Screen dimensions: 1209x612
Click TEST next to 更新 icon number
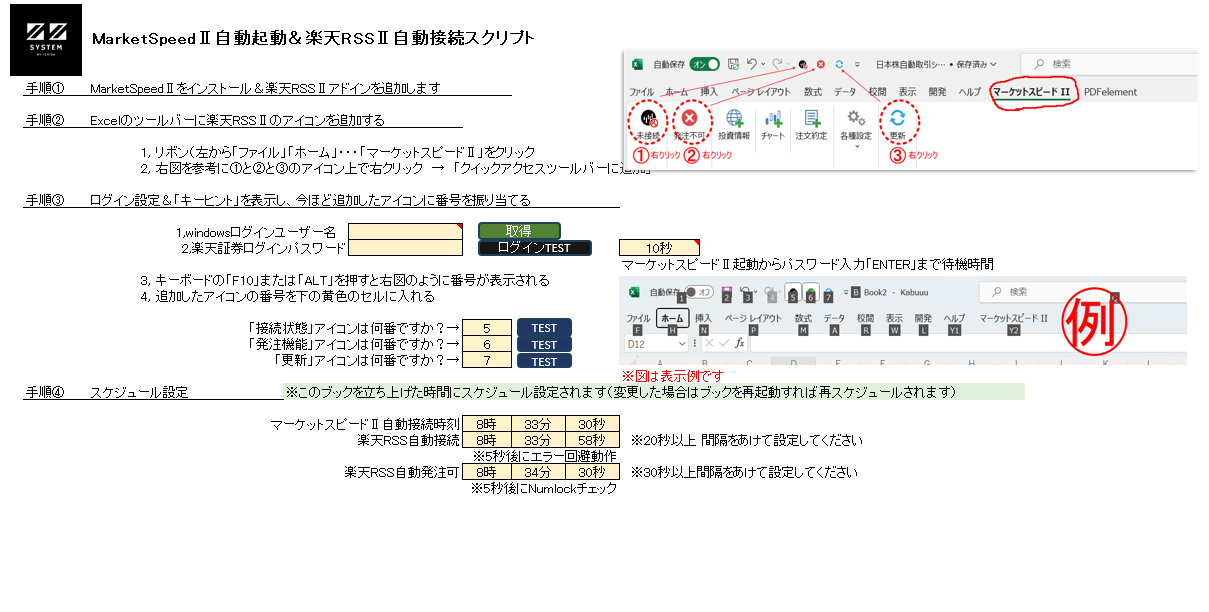pos(544,361)
